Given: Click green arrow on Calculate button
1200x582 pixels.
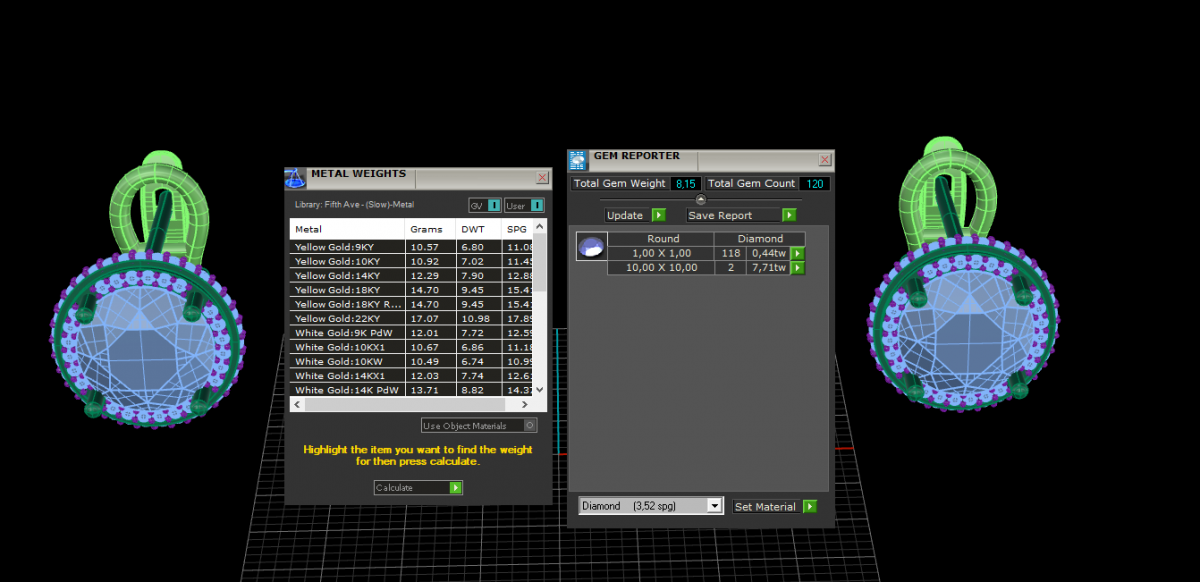Looking at the screenshot, I should pos(456,488).
